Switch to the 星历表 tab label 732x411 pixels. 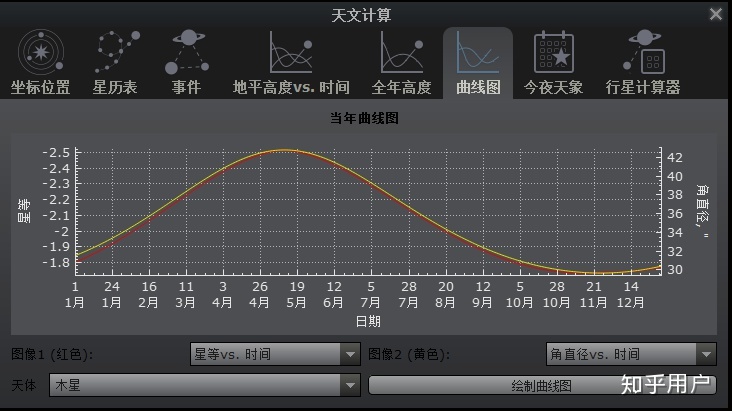(x=115, y=87)
